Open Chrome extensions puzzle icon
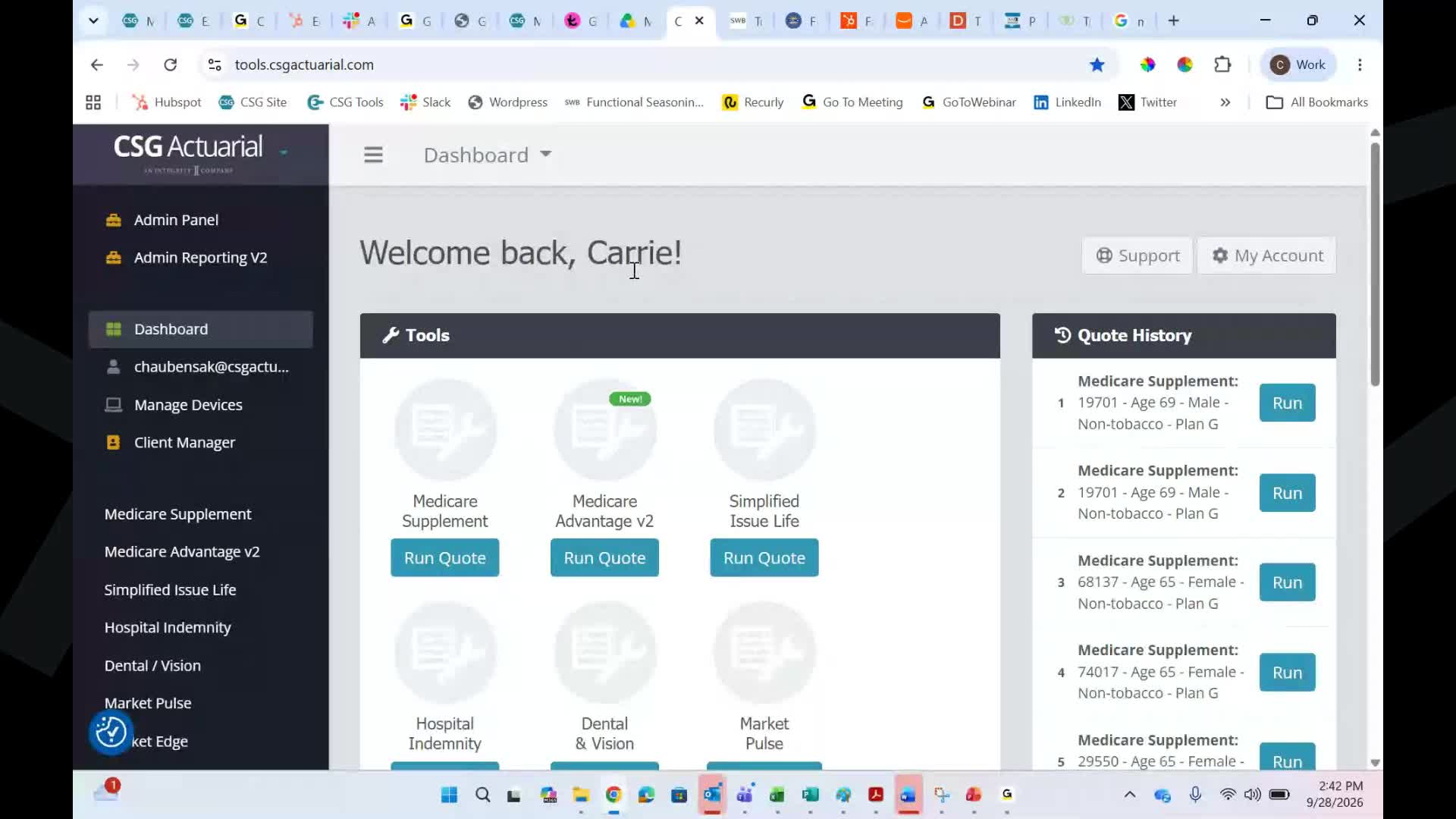This screenshot has width=1456, height=819. (x=1222, y=64)
